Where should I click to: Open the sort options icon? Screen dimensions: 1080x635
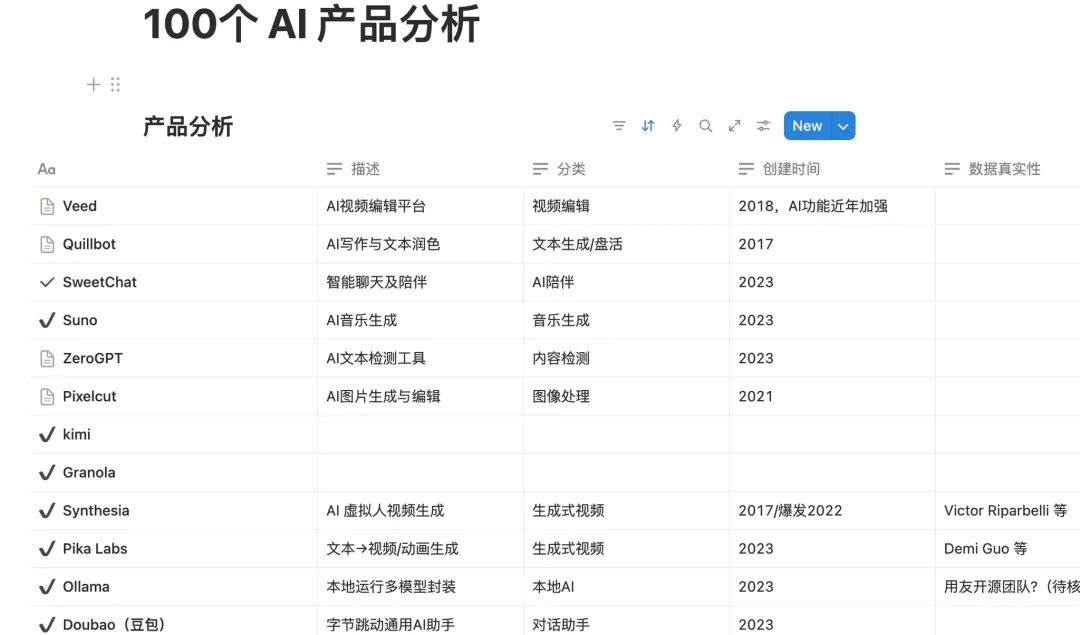(648, 126)
